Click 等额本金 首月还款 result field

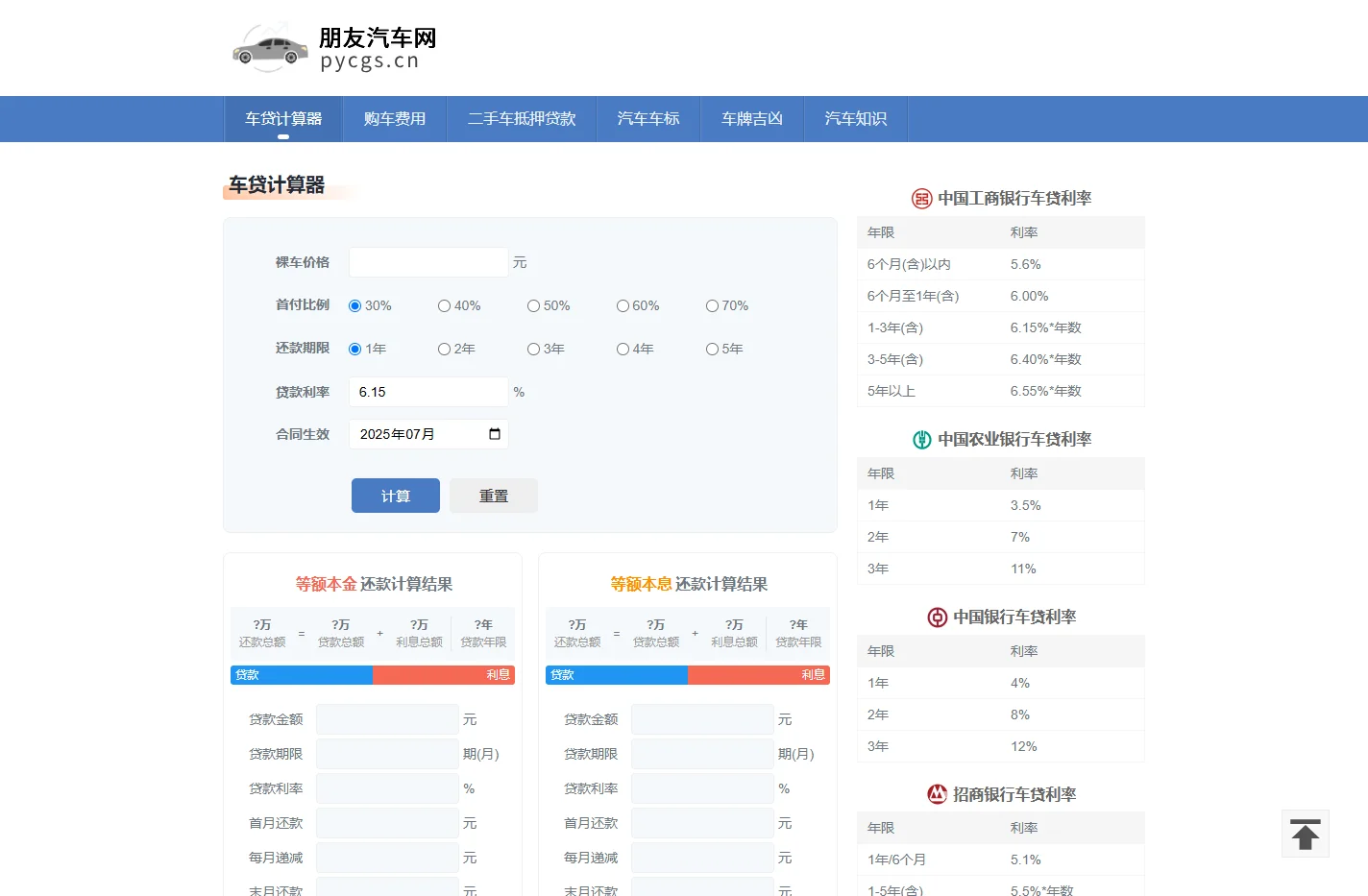point(387,823)
